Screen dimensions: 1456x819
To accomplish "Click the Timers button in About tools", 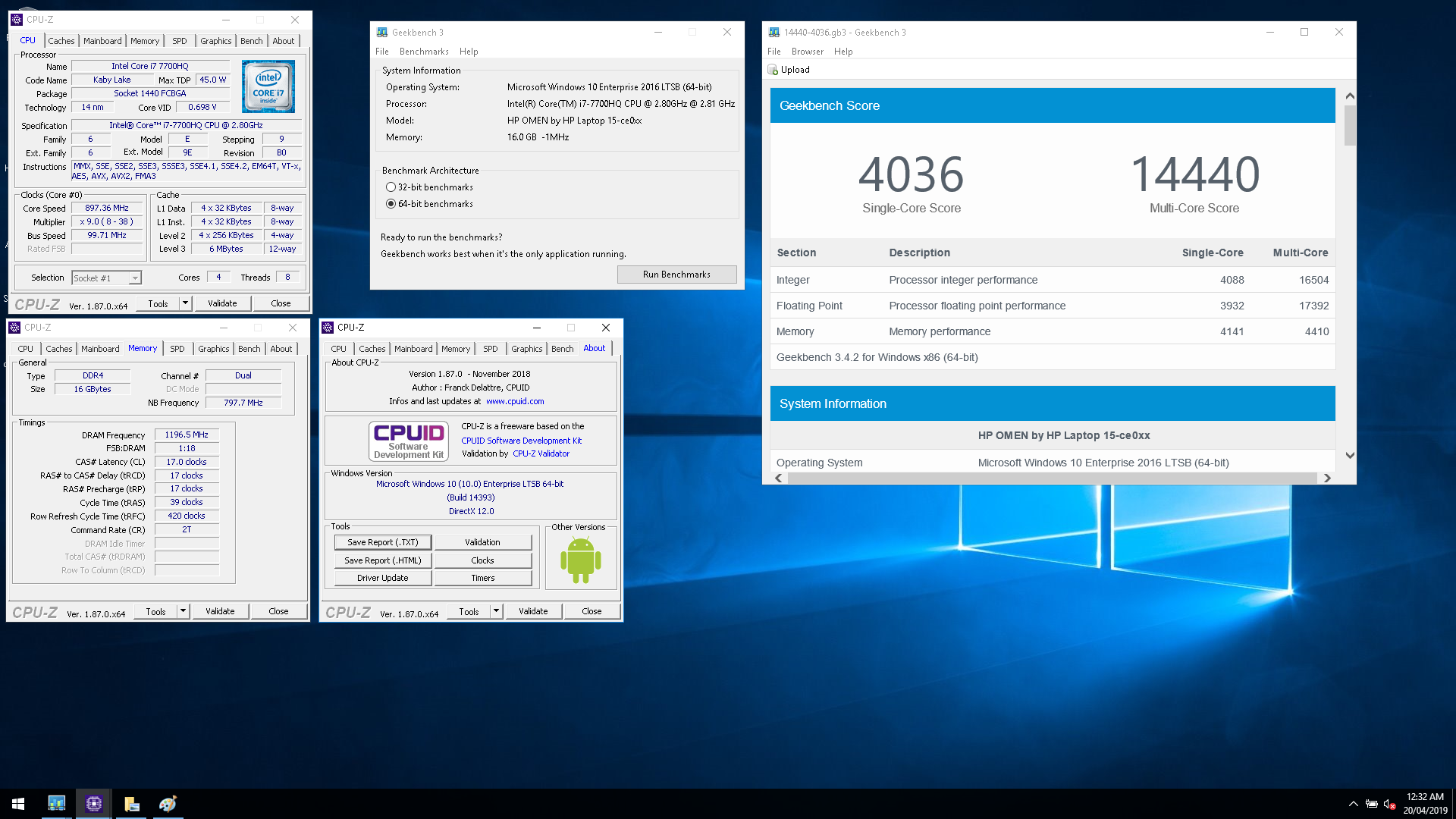I will [x=483, y=578].
